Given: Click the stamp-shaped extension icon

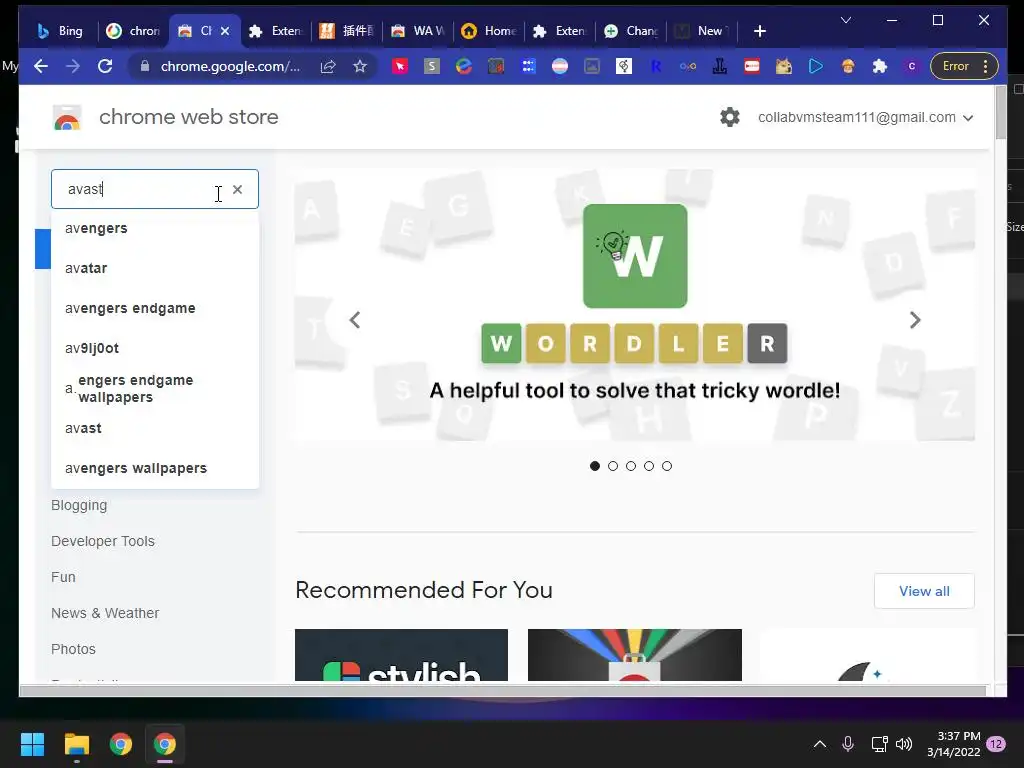Looking at the screenshot, I should (720, 66).
